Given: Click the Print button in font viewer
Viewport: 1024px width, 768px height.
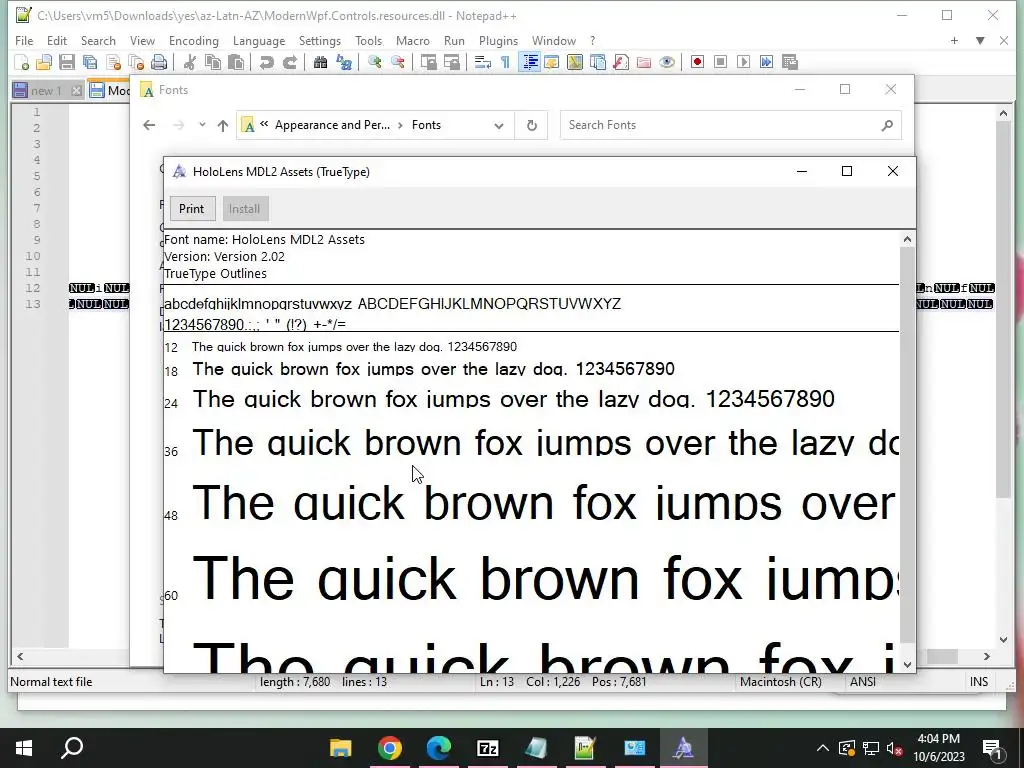Looking at the screenshot, I should coord(191,209).
